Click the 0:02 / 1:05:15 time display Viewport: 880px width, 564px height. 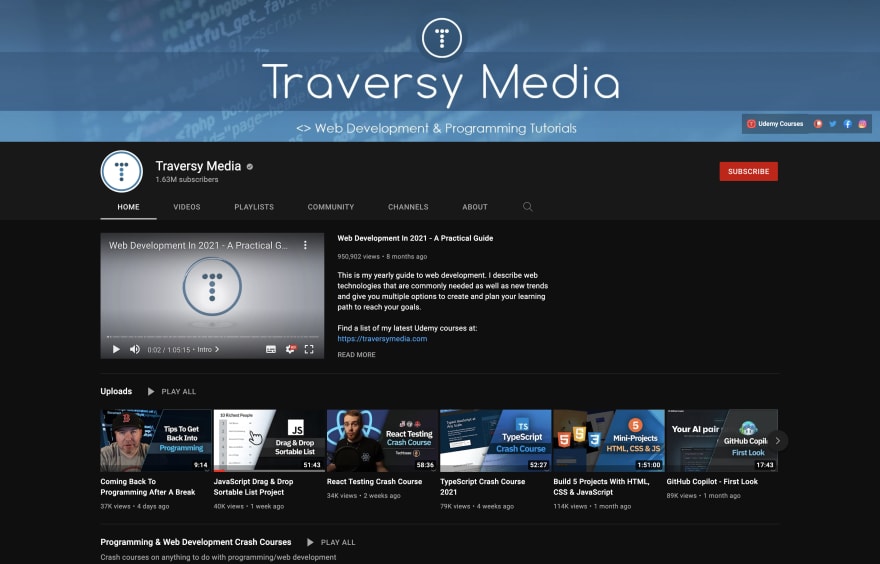[x=169, y=350]
